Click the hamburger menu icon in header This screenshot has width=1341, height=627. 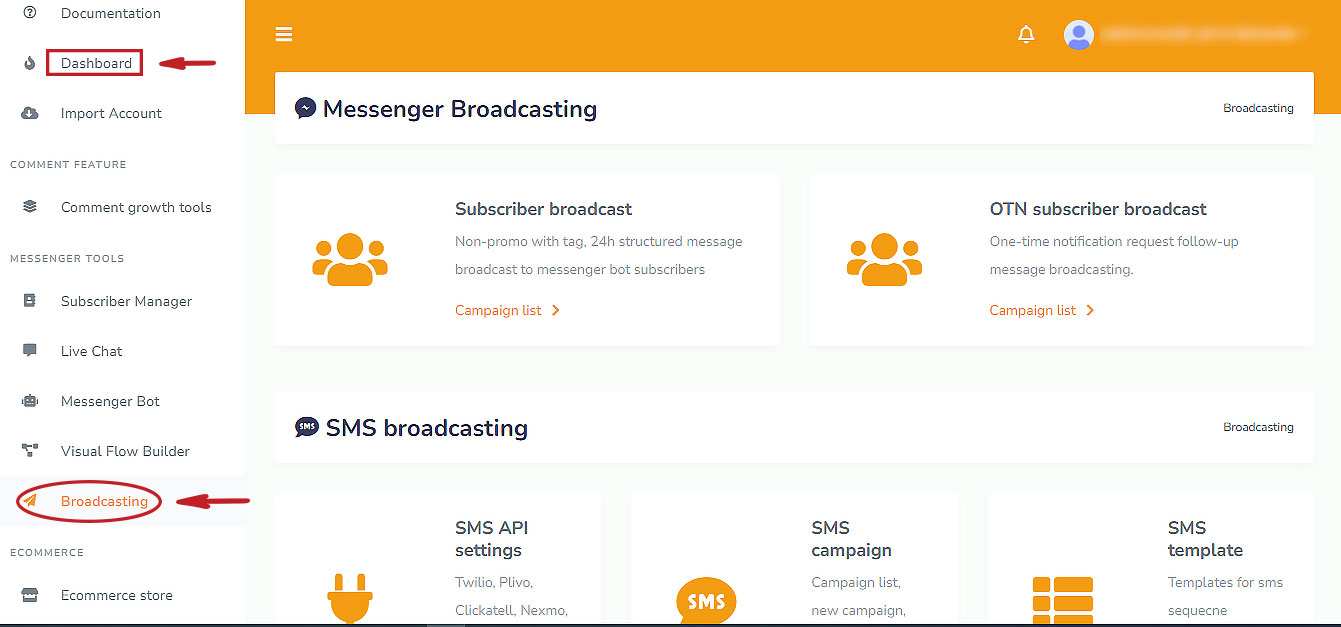click(x=284, y=35)
